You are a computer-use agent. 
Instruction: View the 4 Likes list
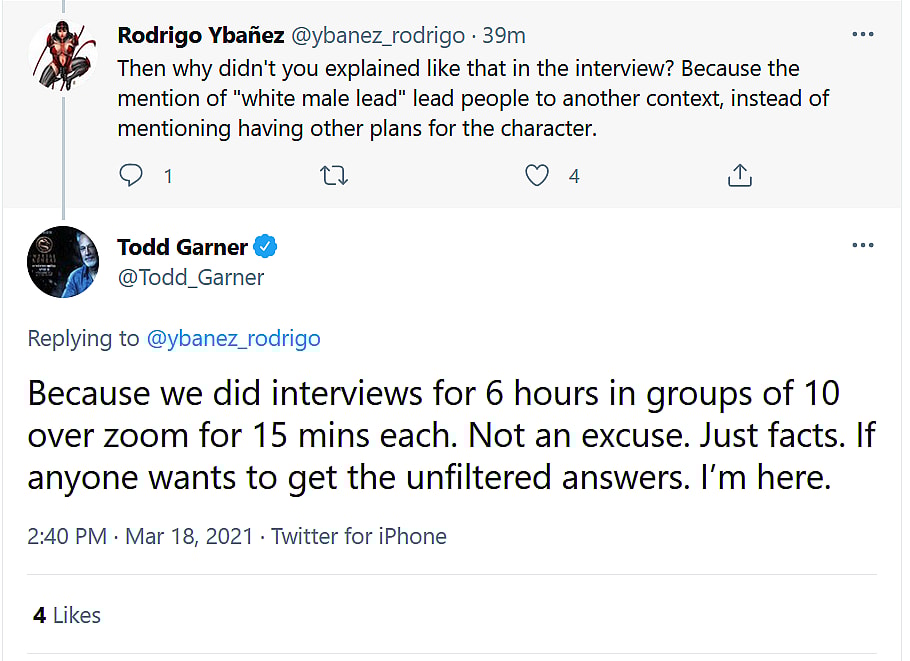click(67, 615)
